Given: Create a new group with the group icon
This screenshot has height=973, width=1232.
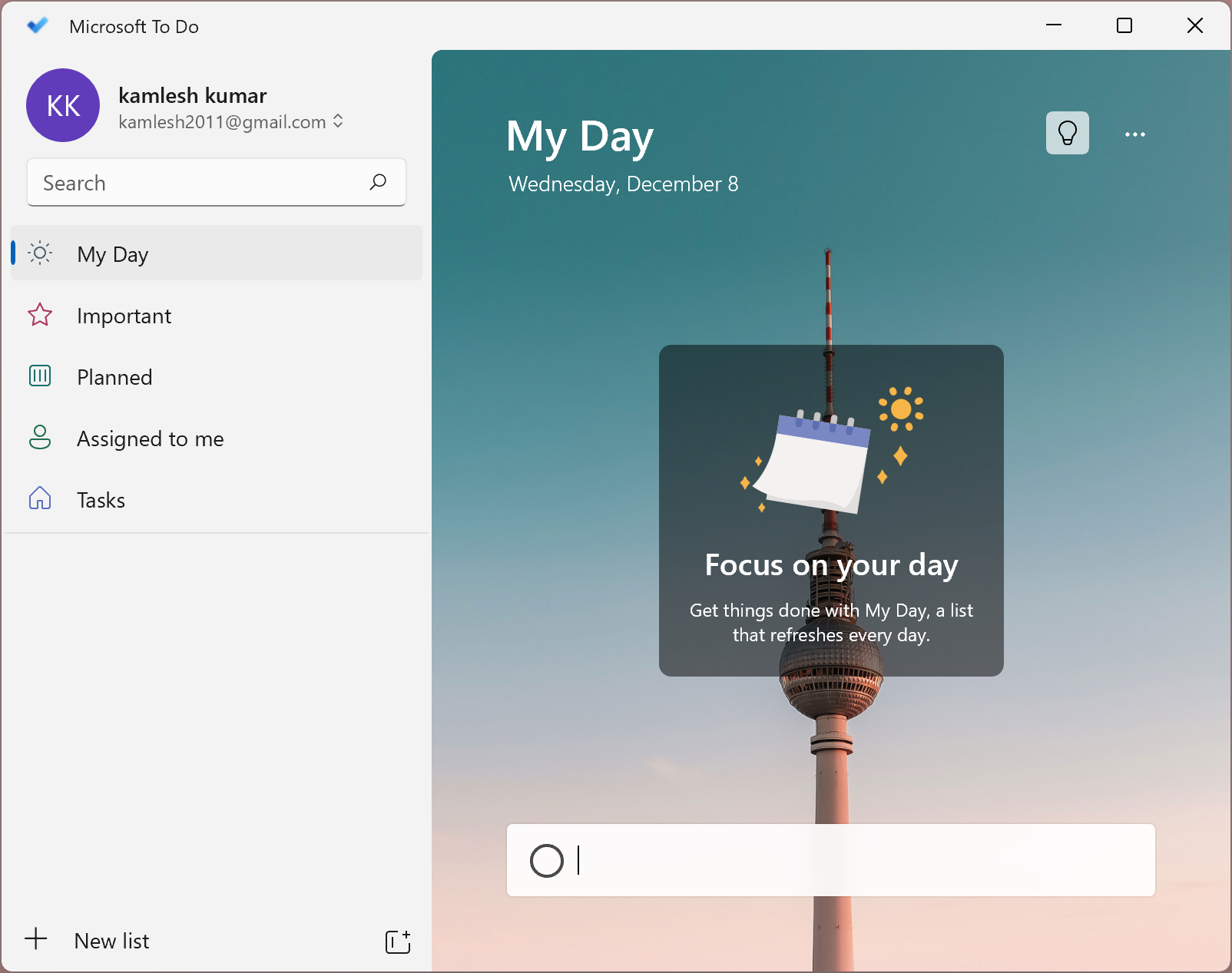Looking at the screenshot, I should [x=398, y=942].
